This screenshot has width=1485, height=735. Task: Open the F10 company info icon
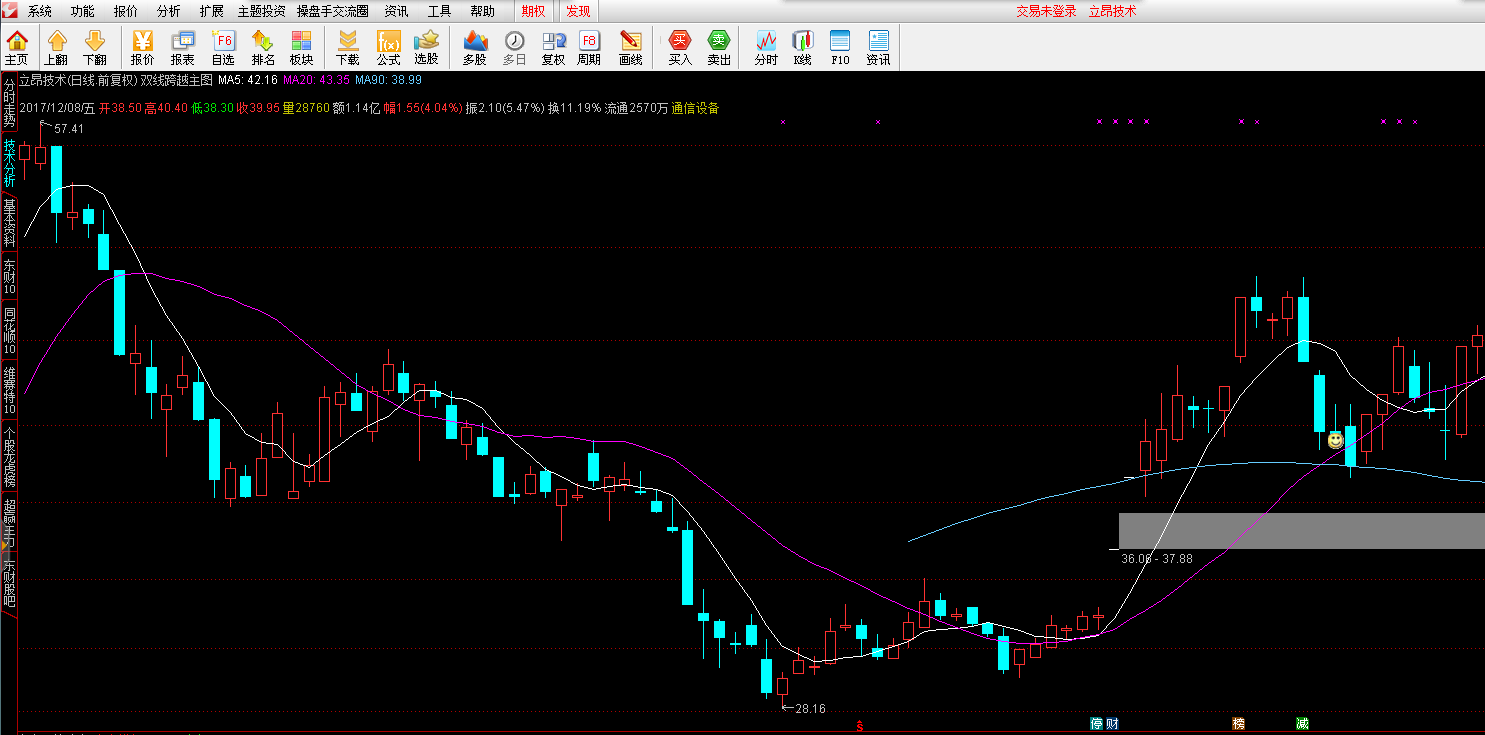tap(840, 47)
